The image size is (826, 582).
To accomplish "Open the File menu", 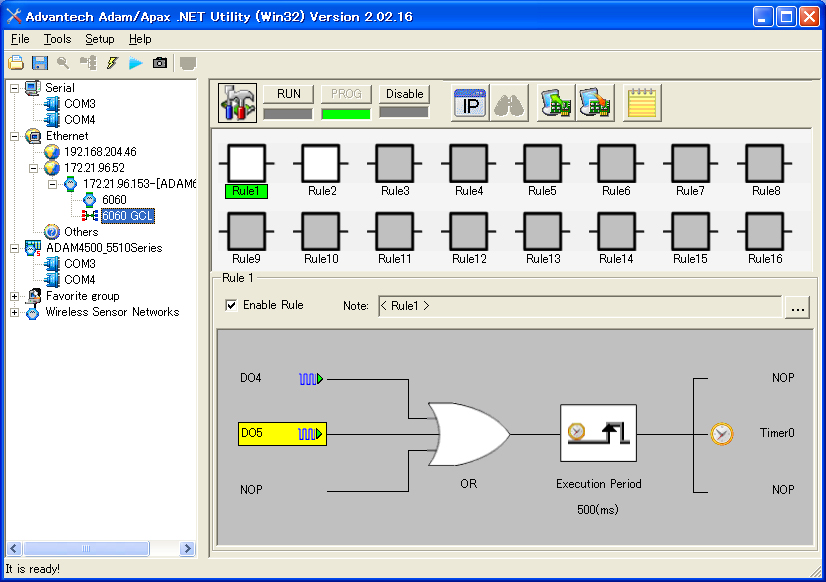I will click(20, 40).
